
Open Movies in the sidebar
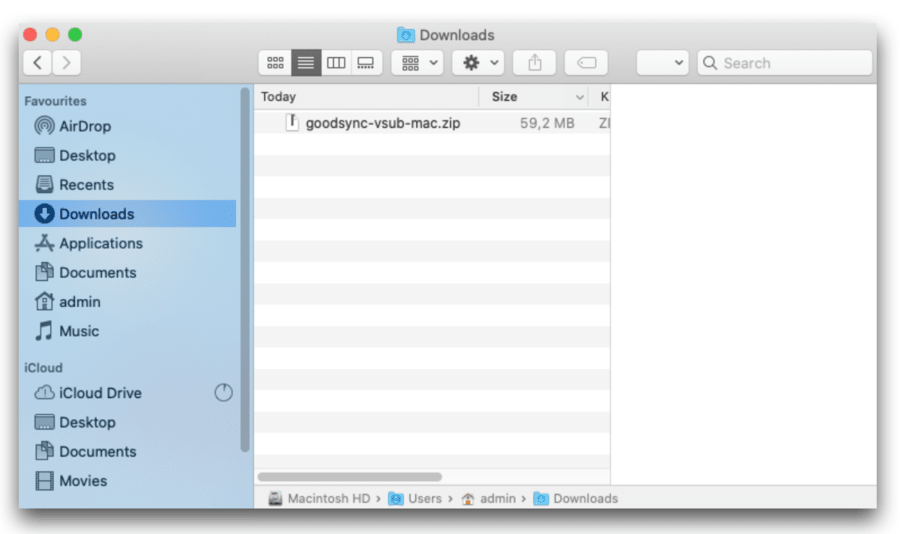pyautogui.click(x=127, y=481)
